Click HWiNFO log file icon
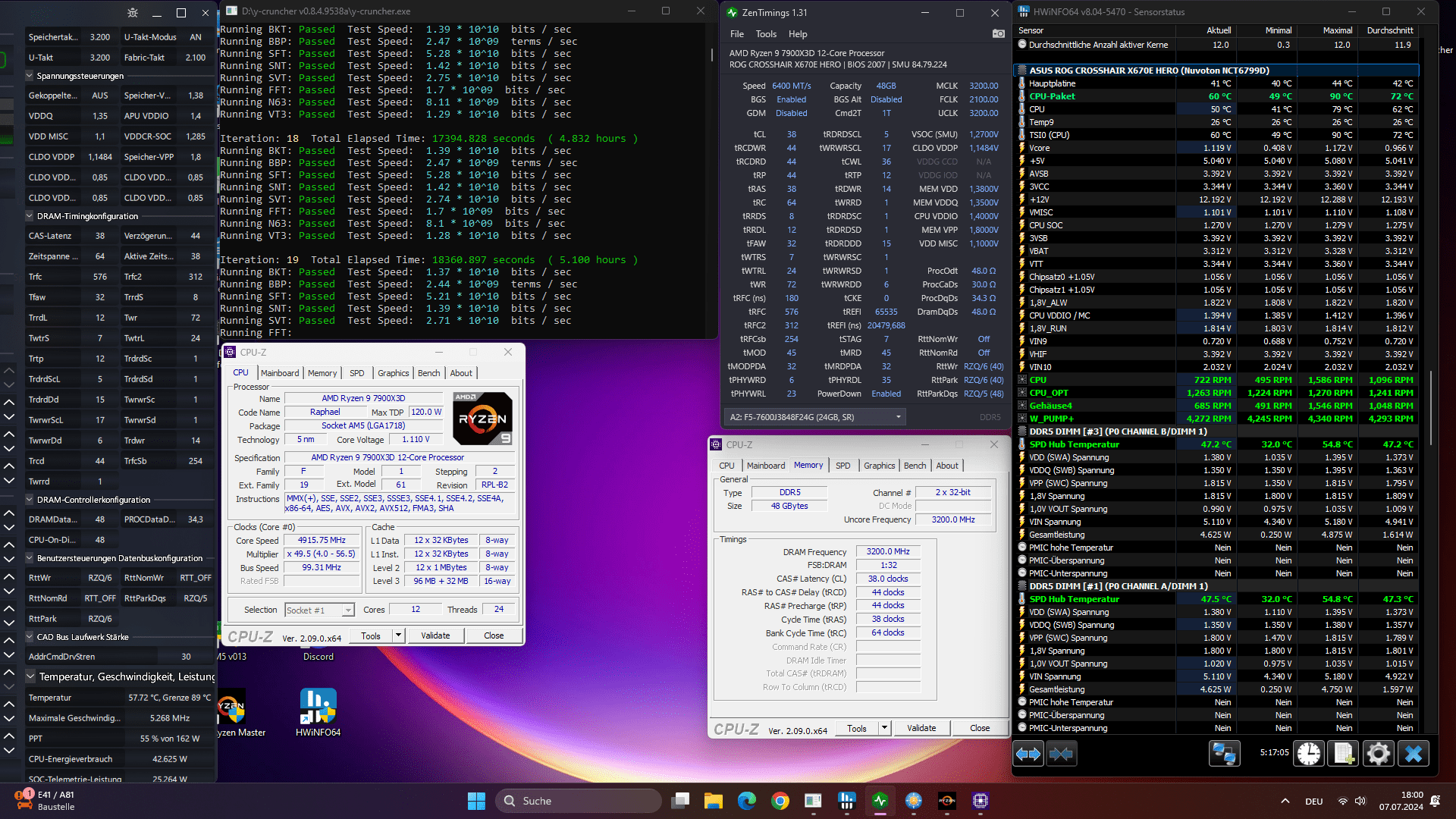The image size is (1456, 819). tap(1343, 754)
